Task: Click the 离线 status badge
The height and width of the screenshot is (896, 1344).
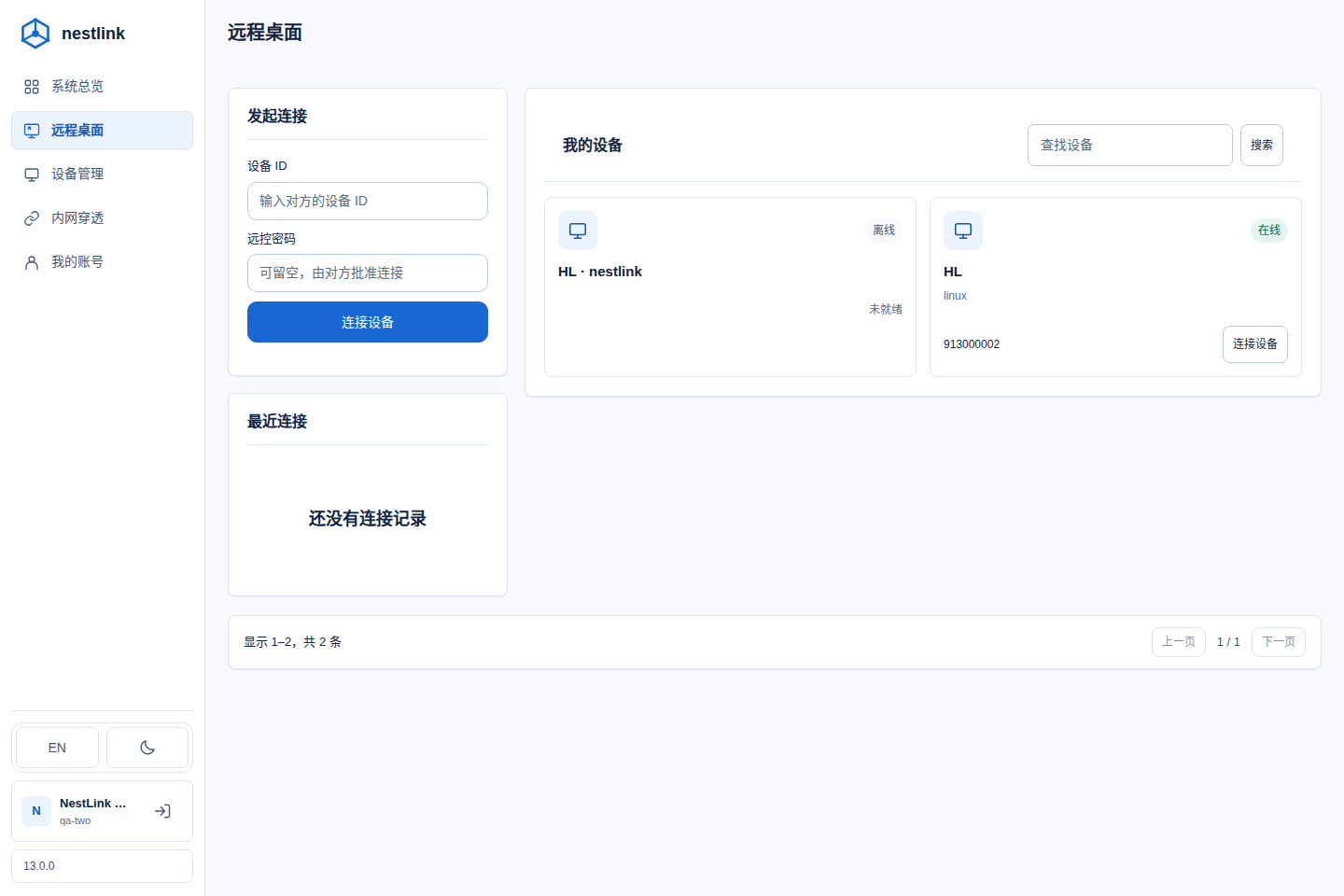Action: pos(884,231)
